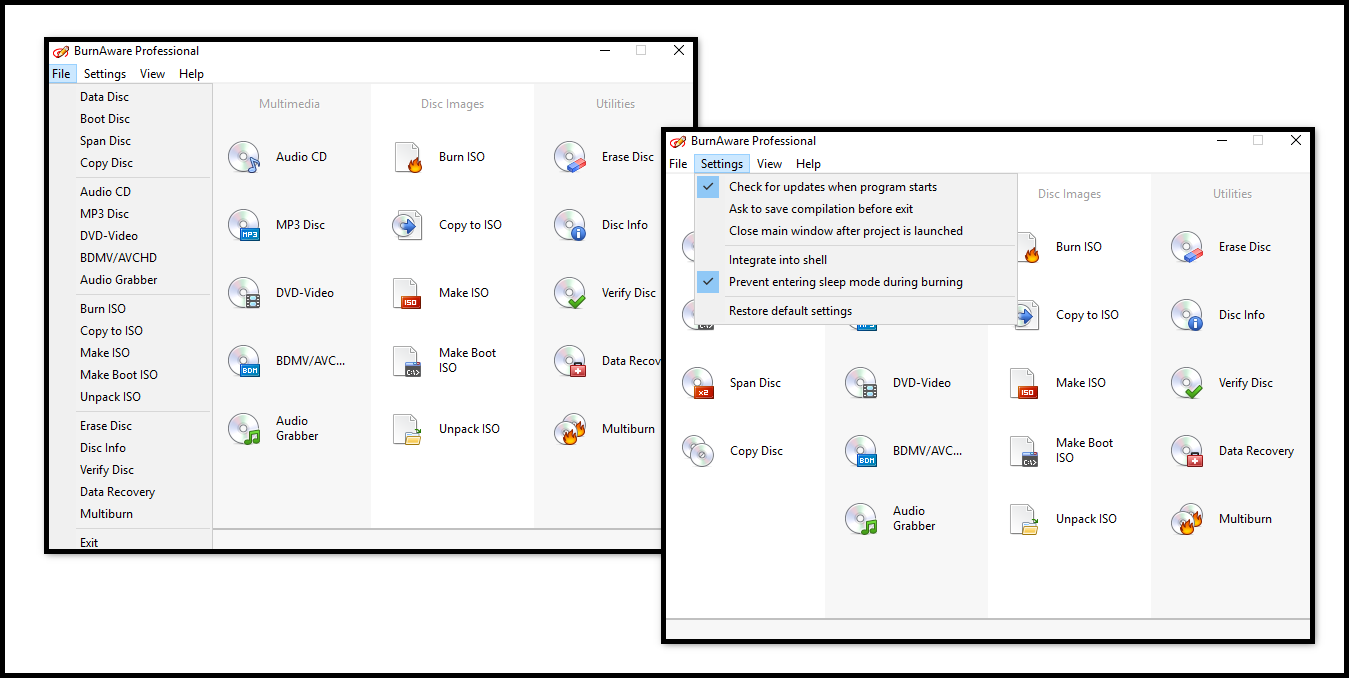Click Burn ISO icon in left window grid
1349x678 pixels.
[408, 157]
